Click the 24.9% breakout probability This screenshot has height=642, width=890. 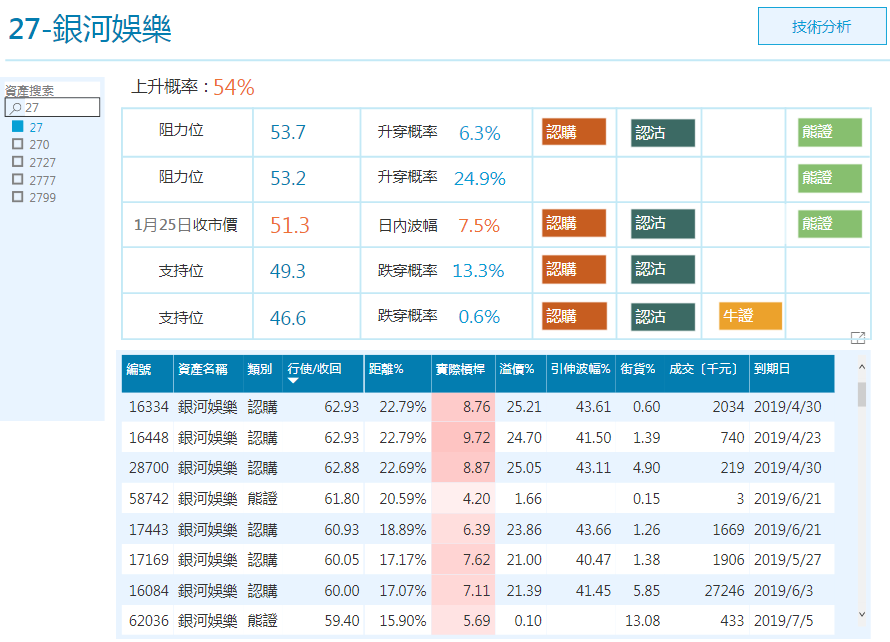pyautogui.click(x=480, y=178)
